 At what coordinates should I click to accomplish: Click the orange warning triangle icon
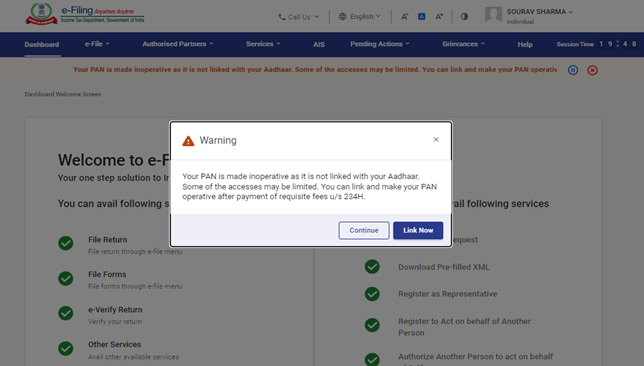tap(188, 141)
